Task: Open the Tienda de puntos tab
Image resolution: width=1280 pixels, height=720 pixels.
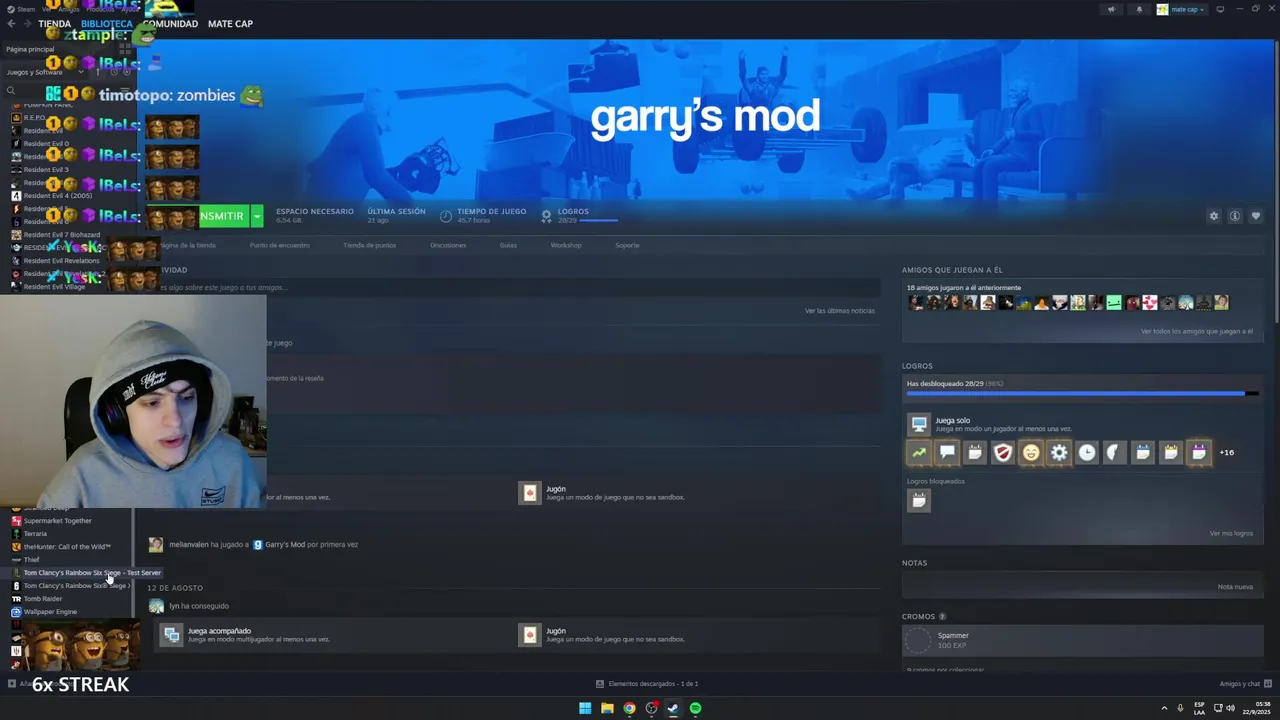Action: tap(370, 245)
